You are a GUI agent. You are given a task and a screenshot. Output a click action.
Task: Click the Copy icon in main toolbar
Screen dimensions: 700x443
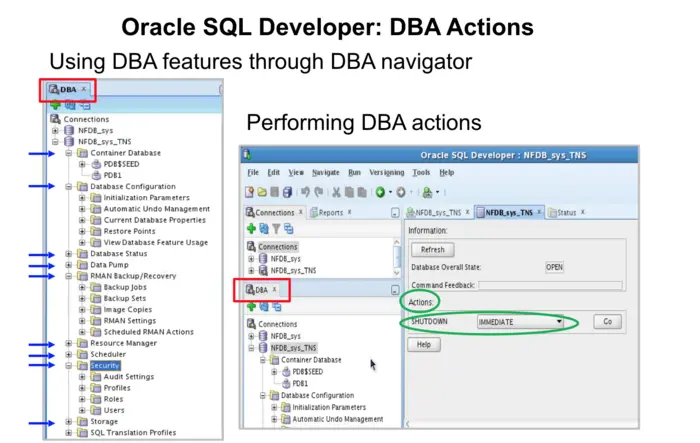tap(349, 192)
